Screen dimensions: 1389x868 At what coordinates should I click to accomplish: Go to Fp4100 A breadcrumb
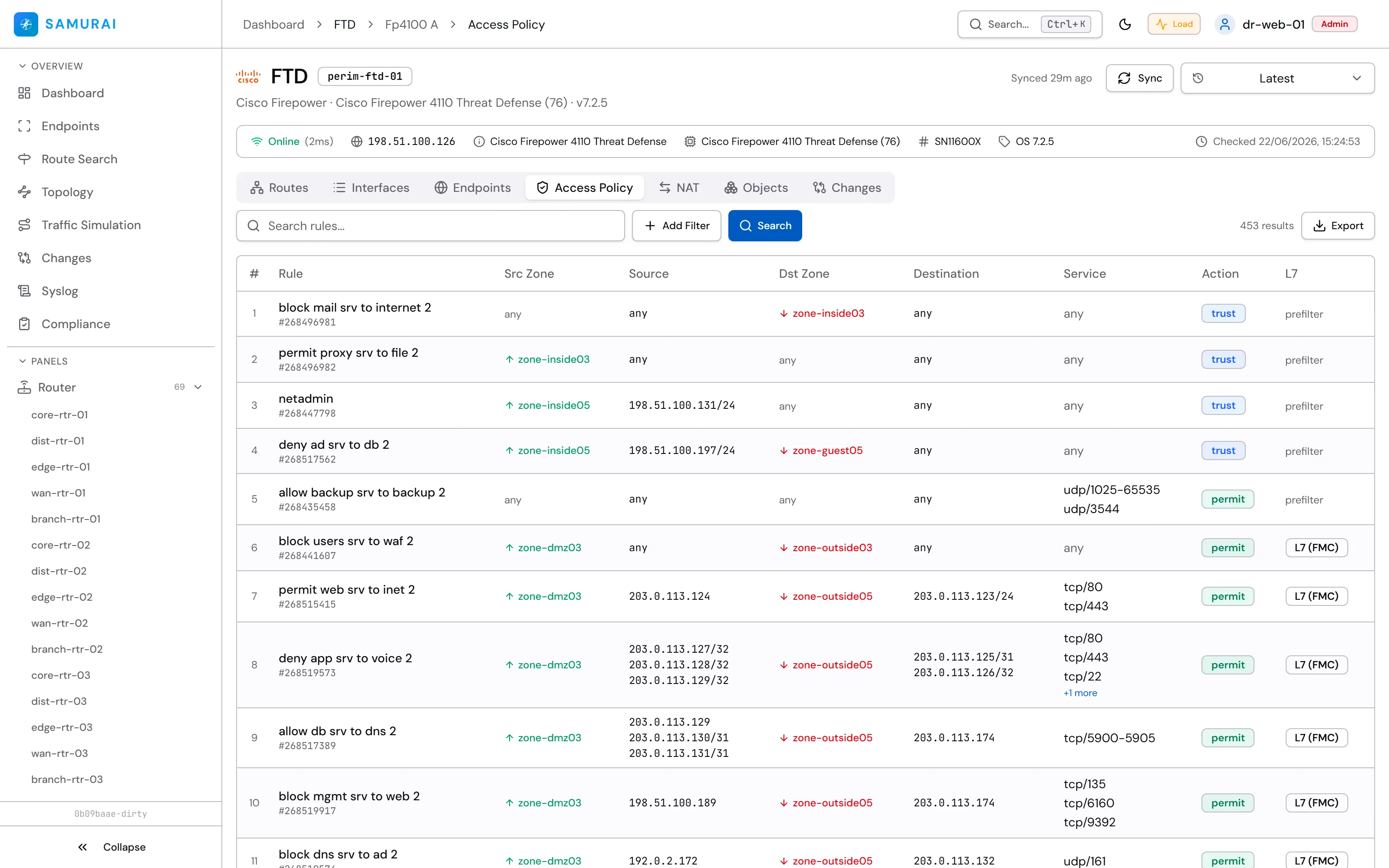coord(411,25)
